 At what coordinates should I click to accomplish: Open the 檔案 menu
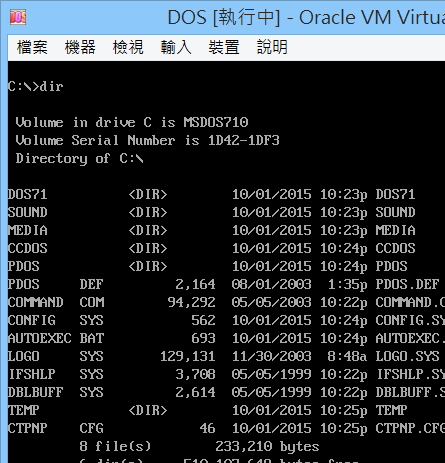[32, 47]
